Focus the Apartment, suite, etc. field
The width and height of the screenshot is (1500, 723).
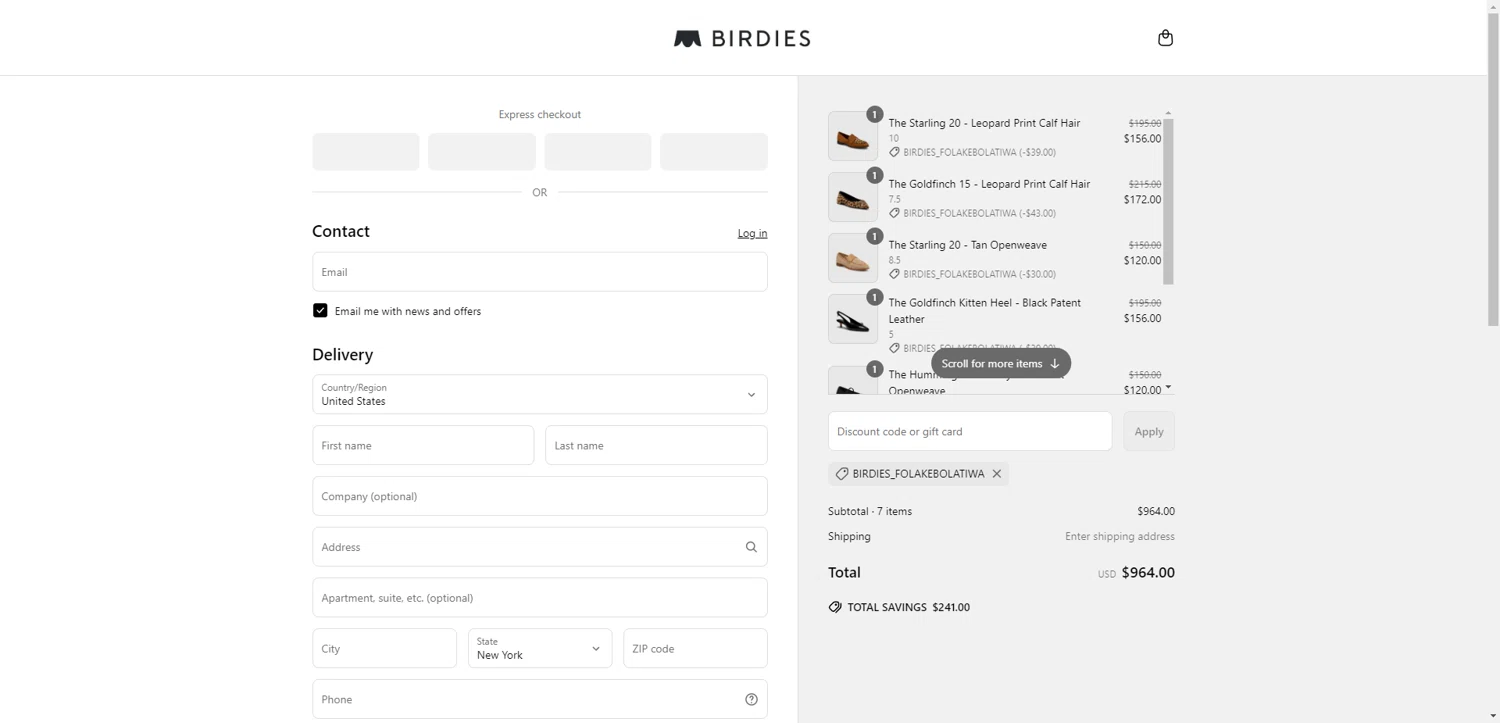point(540,598)
